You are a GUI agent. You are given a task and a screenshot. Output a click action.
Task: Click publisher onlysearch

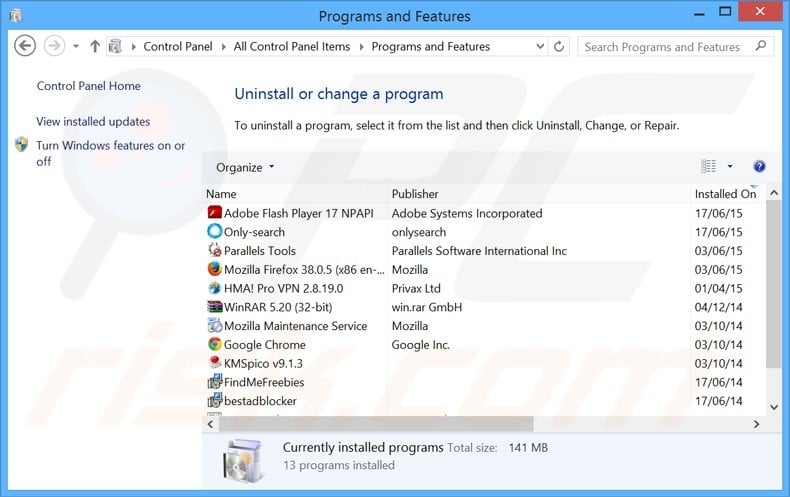coord(419,232)
